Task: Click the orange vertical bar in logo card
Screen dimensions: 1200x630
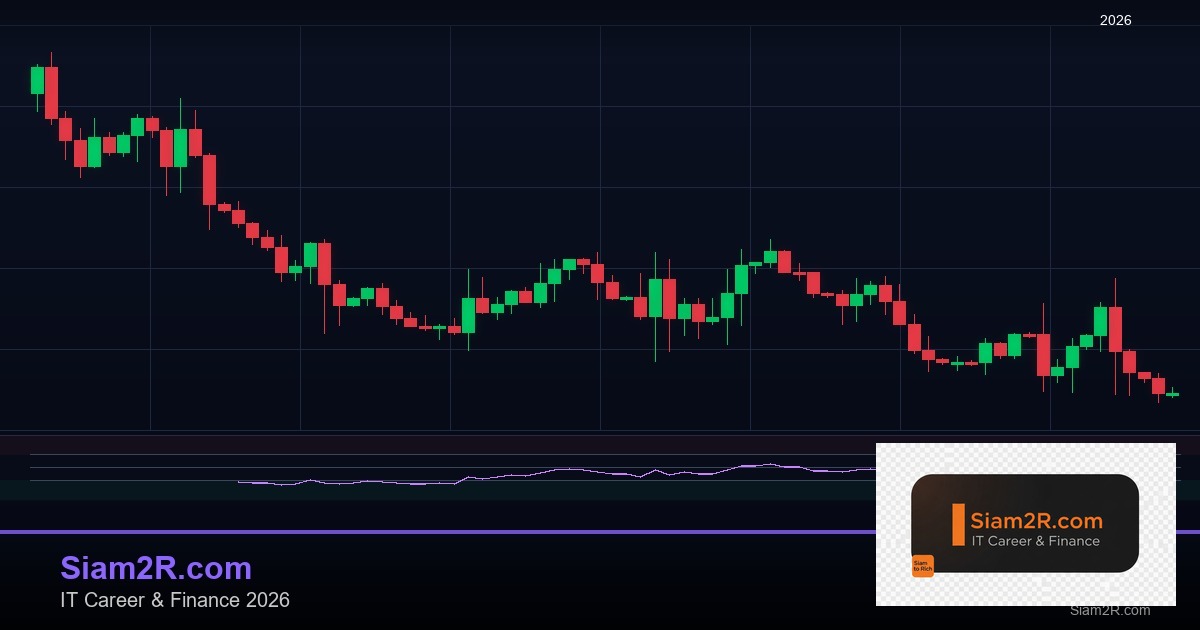Action: coord(958,523)
